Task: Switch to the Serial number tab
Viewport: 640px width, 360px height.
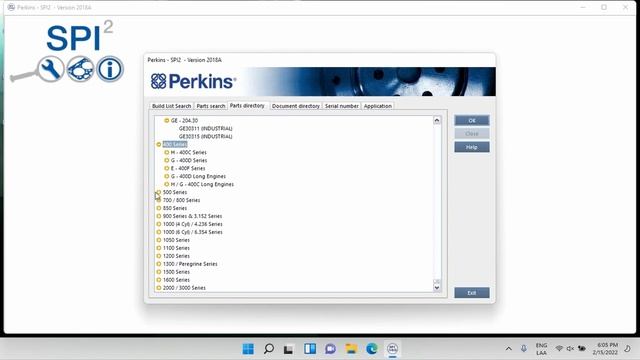Action: 342,106
